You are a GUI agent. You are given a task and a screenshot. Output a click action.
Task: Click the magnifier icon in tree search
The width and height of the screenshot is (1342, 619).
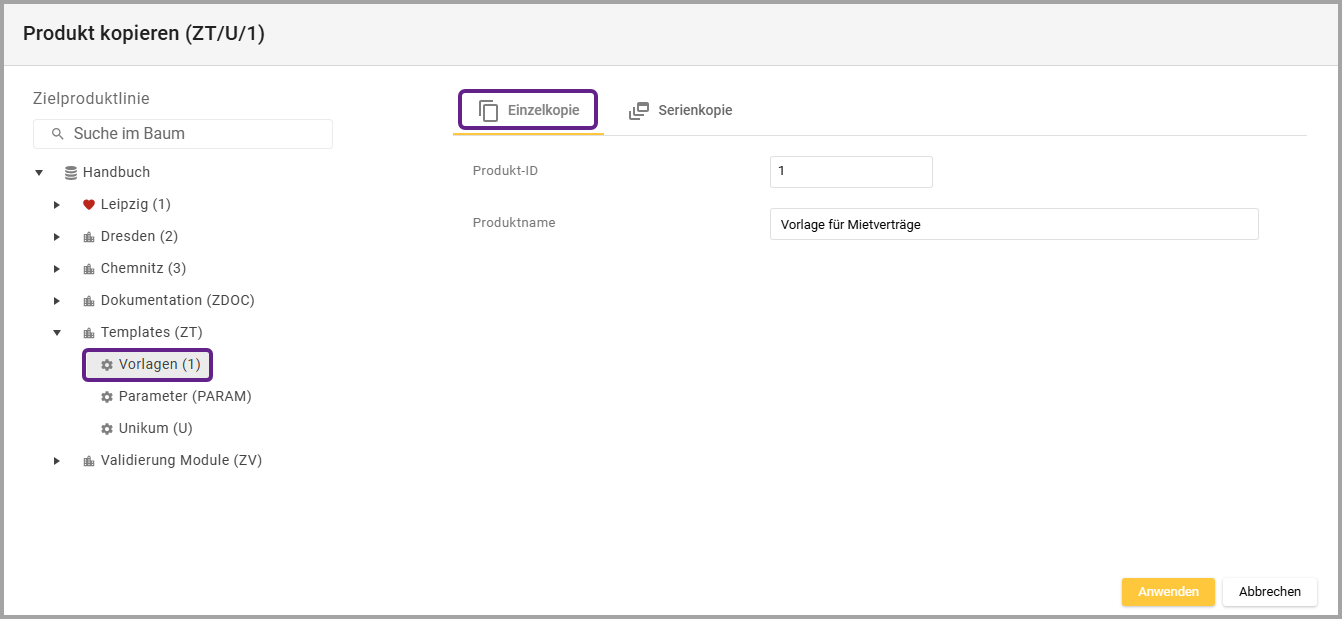58,134
